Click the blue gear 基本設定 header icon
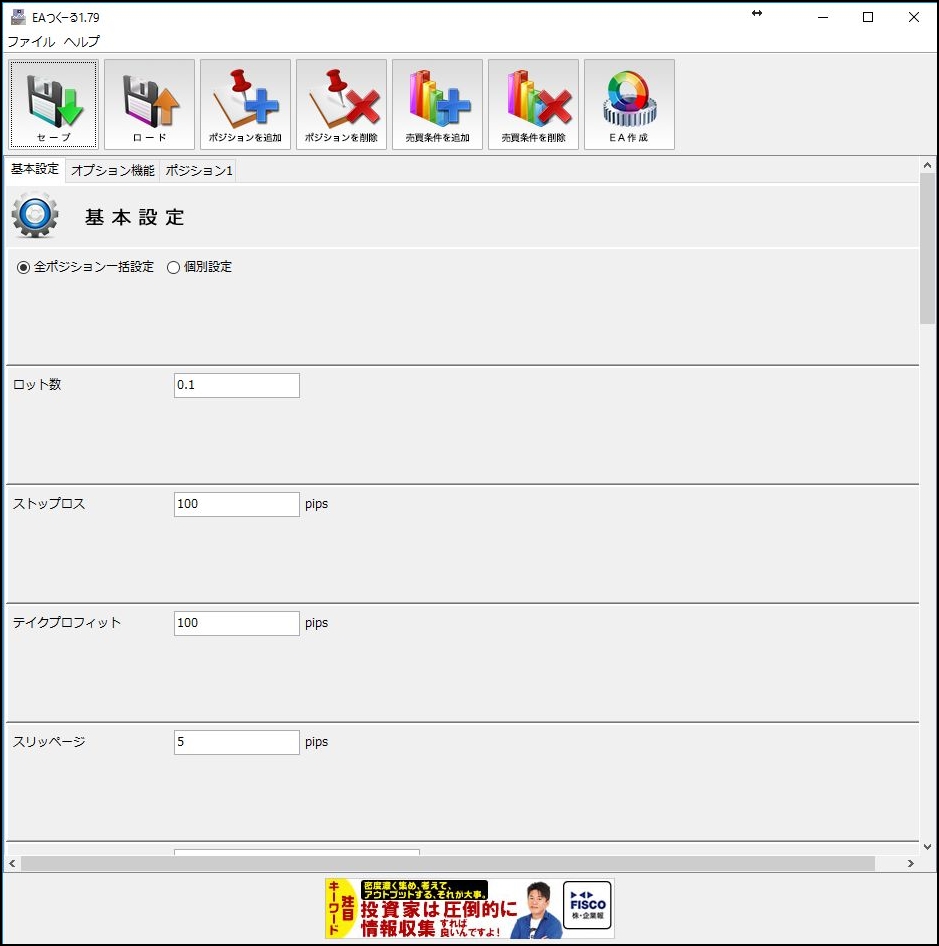Screen dimensions: 939x946 click(x=35, y=215)
